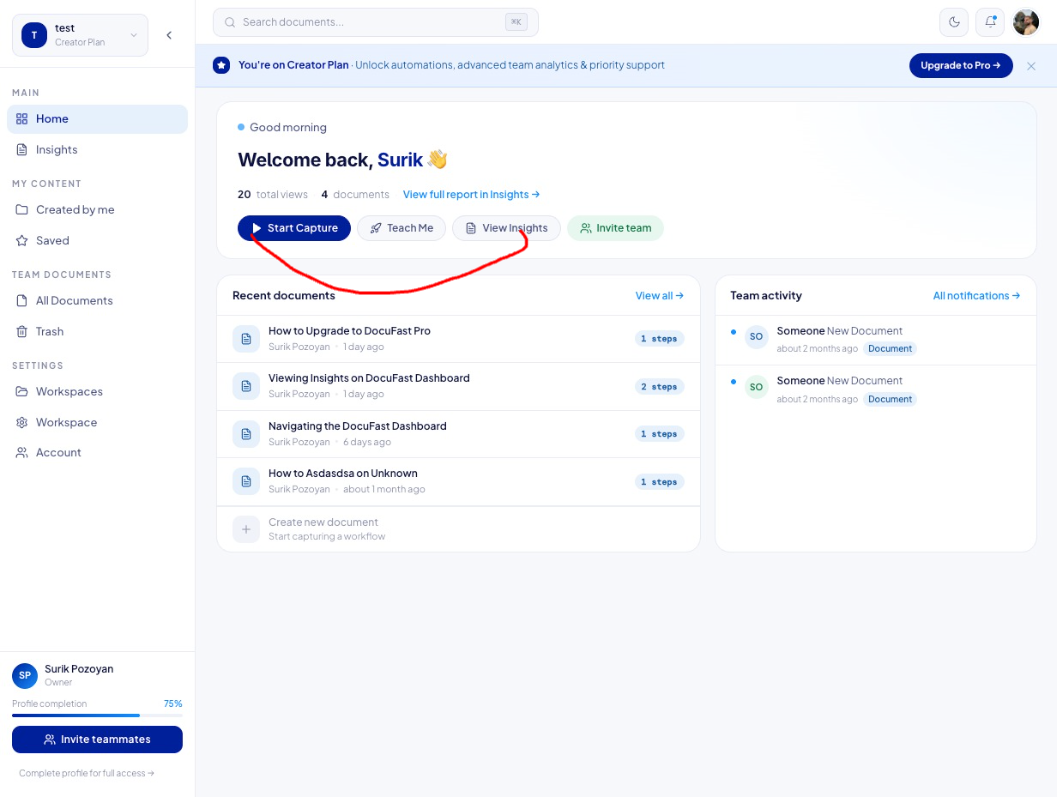Toggle dark mode moon icon

954,22
